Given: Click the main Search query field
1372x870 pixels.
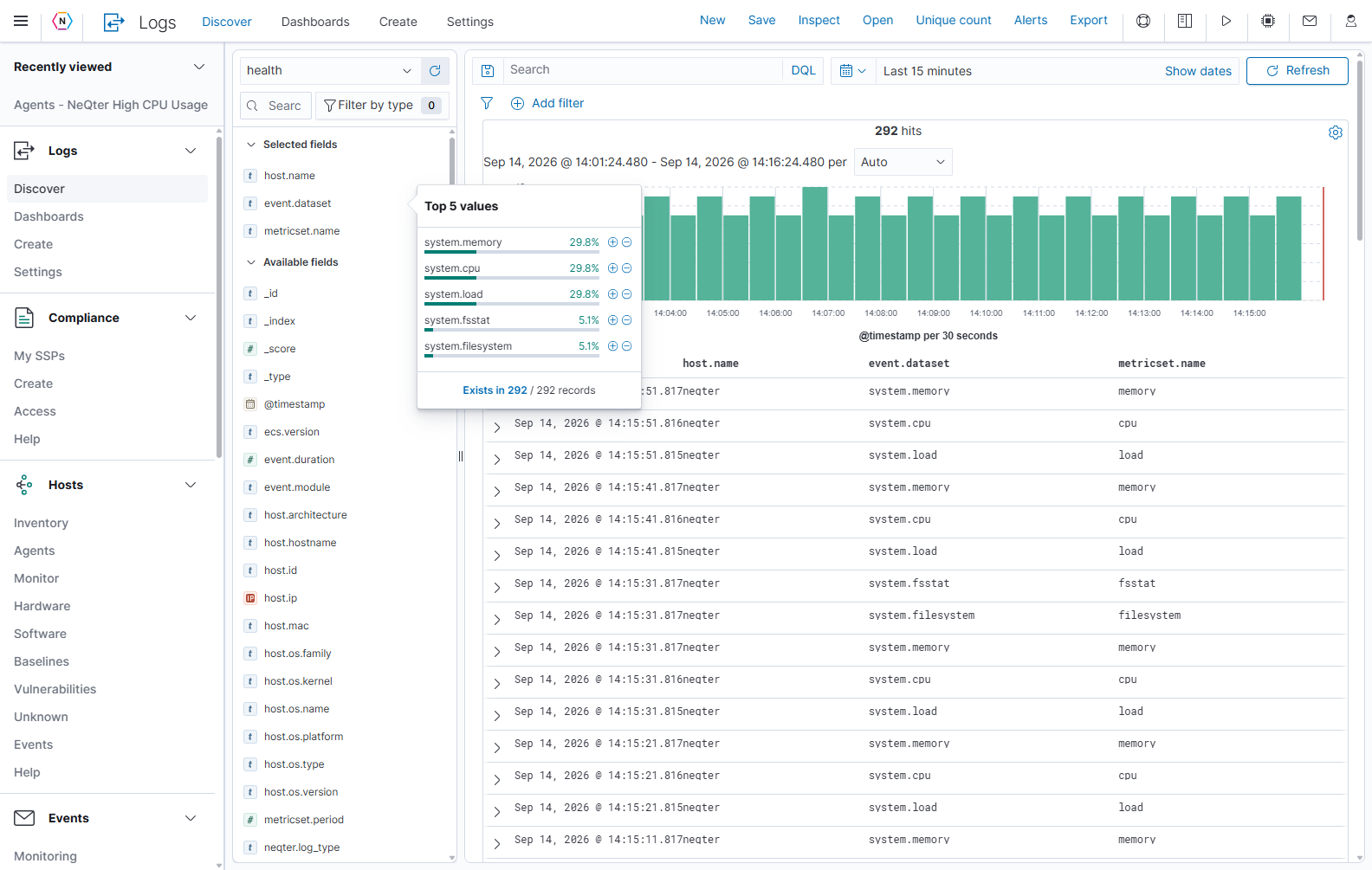Looking at the screenshot, I should click(x=643, y=70).
